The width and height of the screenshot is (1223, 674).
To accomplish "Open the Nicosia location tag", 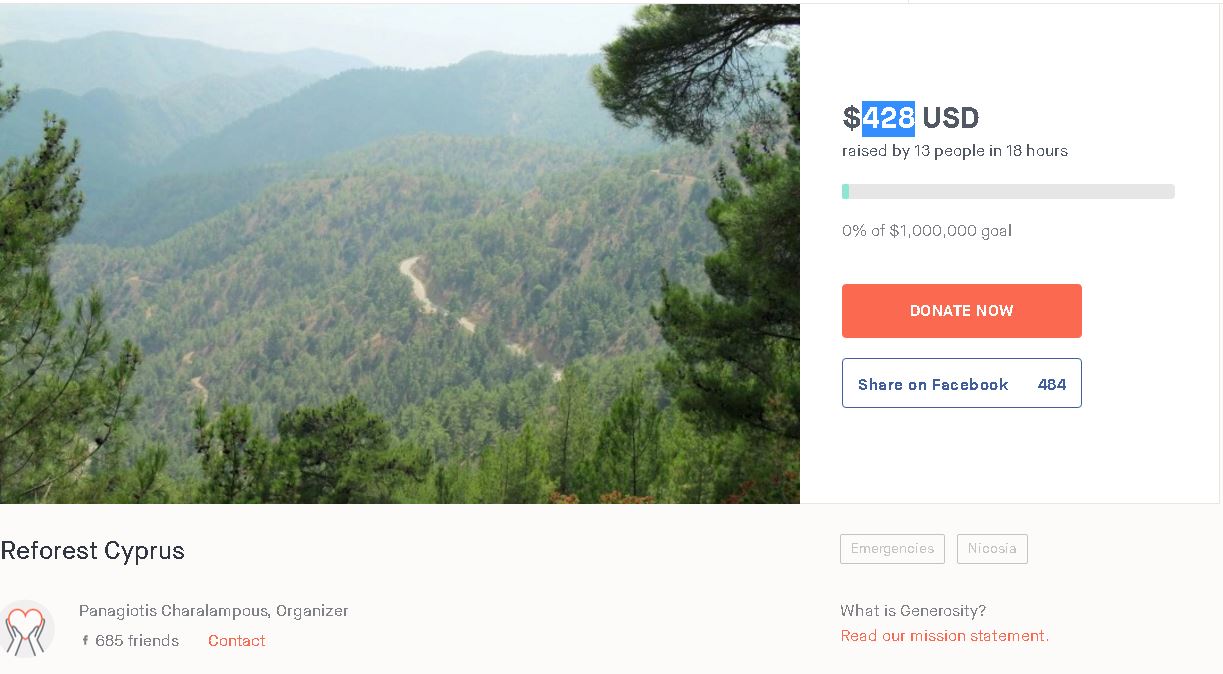I will click(x=992, y=549).
